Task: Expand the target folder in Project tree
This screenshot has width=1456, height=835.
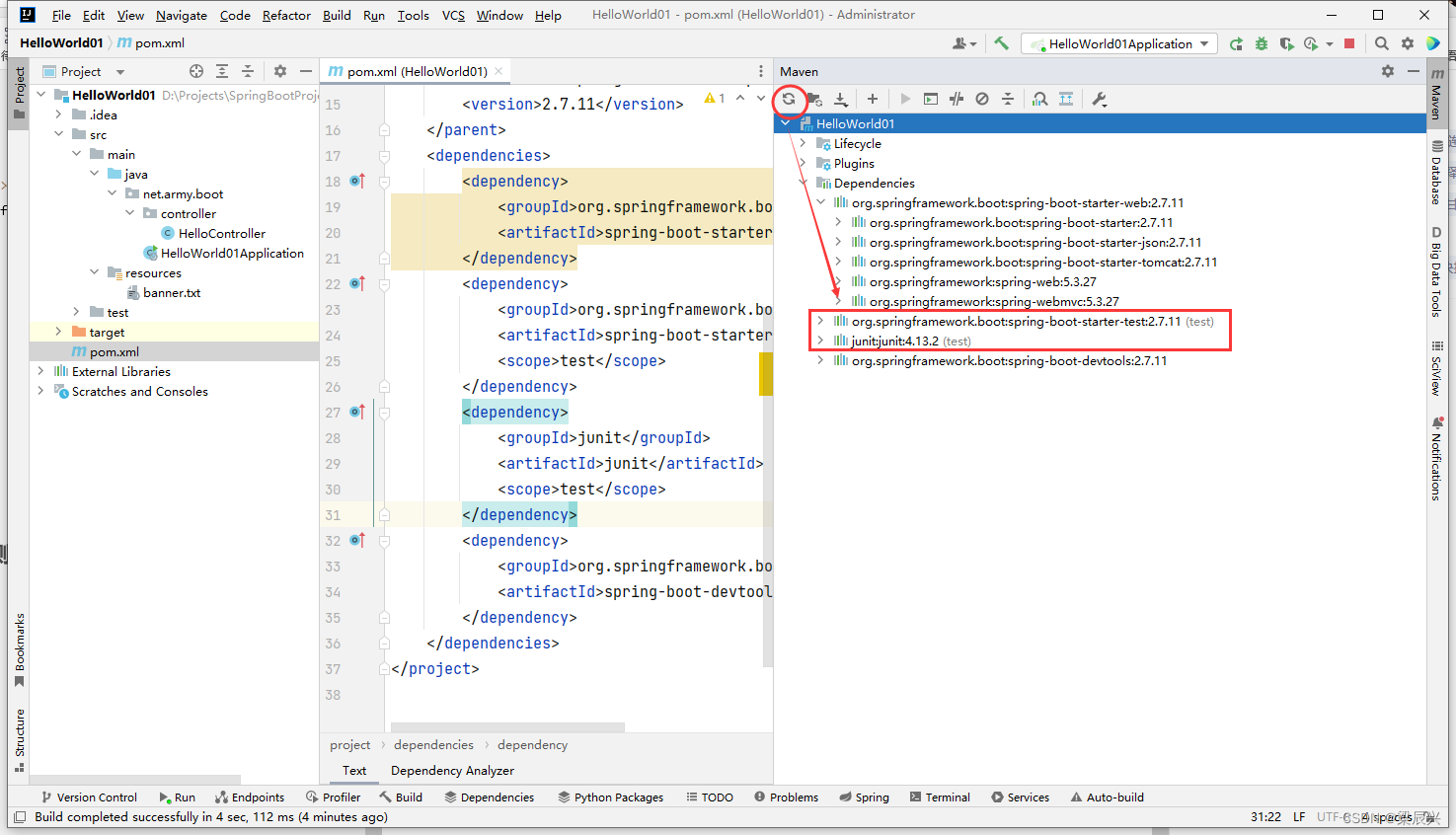Action: 58,332
